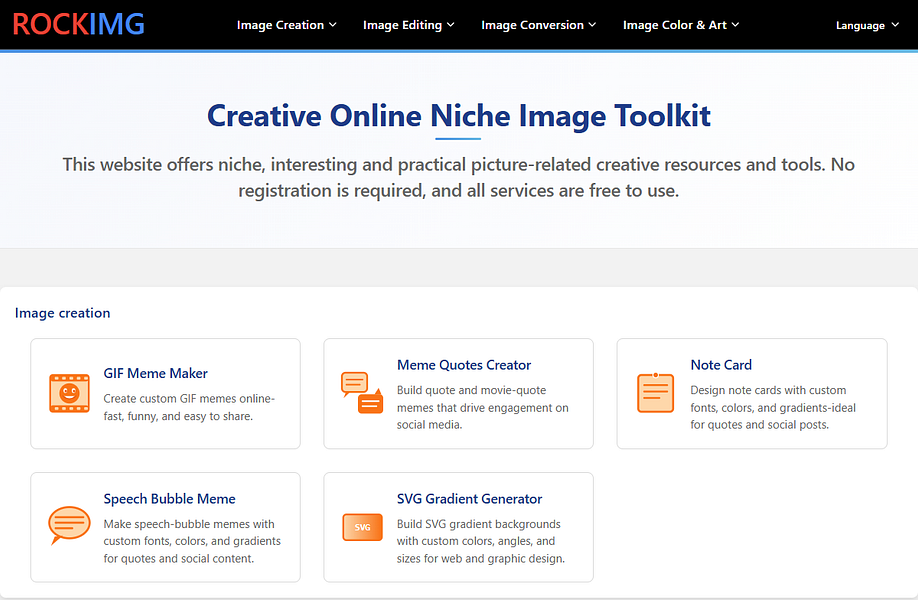Click the Image creation section heading
Viewport: 918px width, 600px height.
coord(63,313)
